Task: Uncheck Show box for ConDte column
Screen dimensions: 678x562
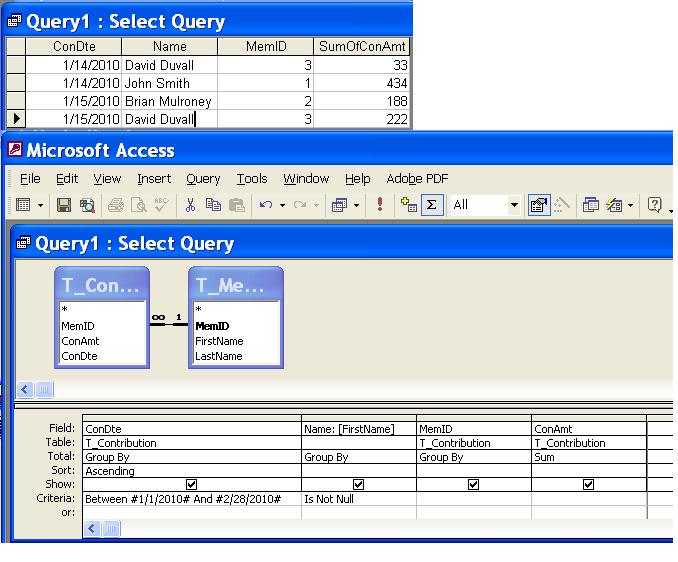Action: click(x=191, y=484)
